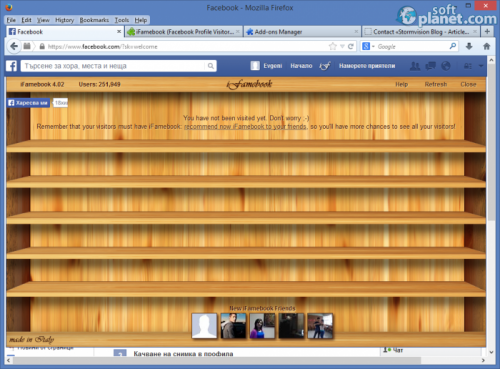Viewport: 500px width, 369px height.
Task: Close the iFamebook shelf panel
Action: (x=468, y=84)
